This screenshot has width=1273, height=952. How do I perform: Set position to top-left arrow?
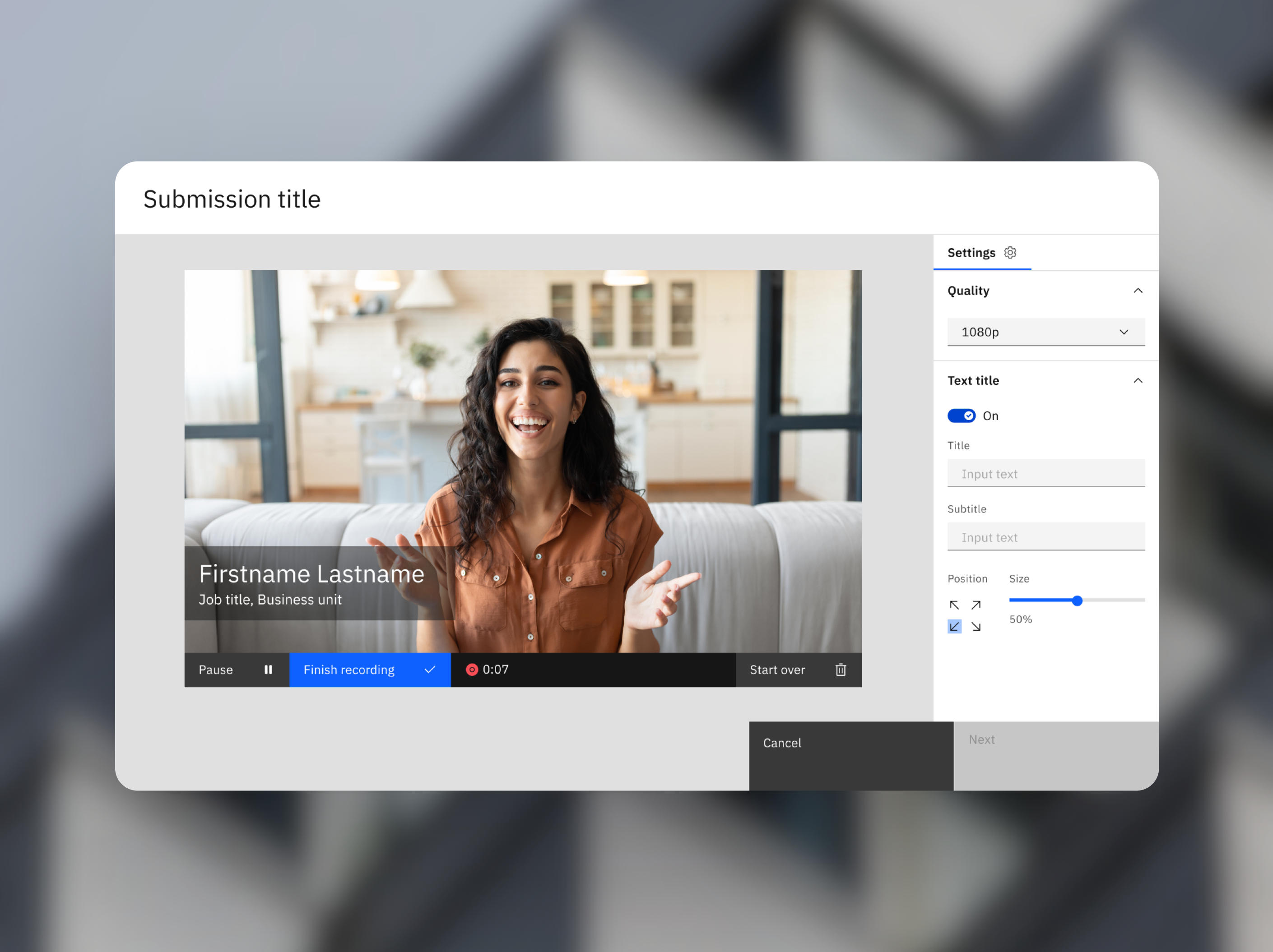click(x=954, y=605)
